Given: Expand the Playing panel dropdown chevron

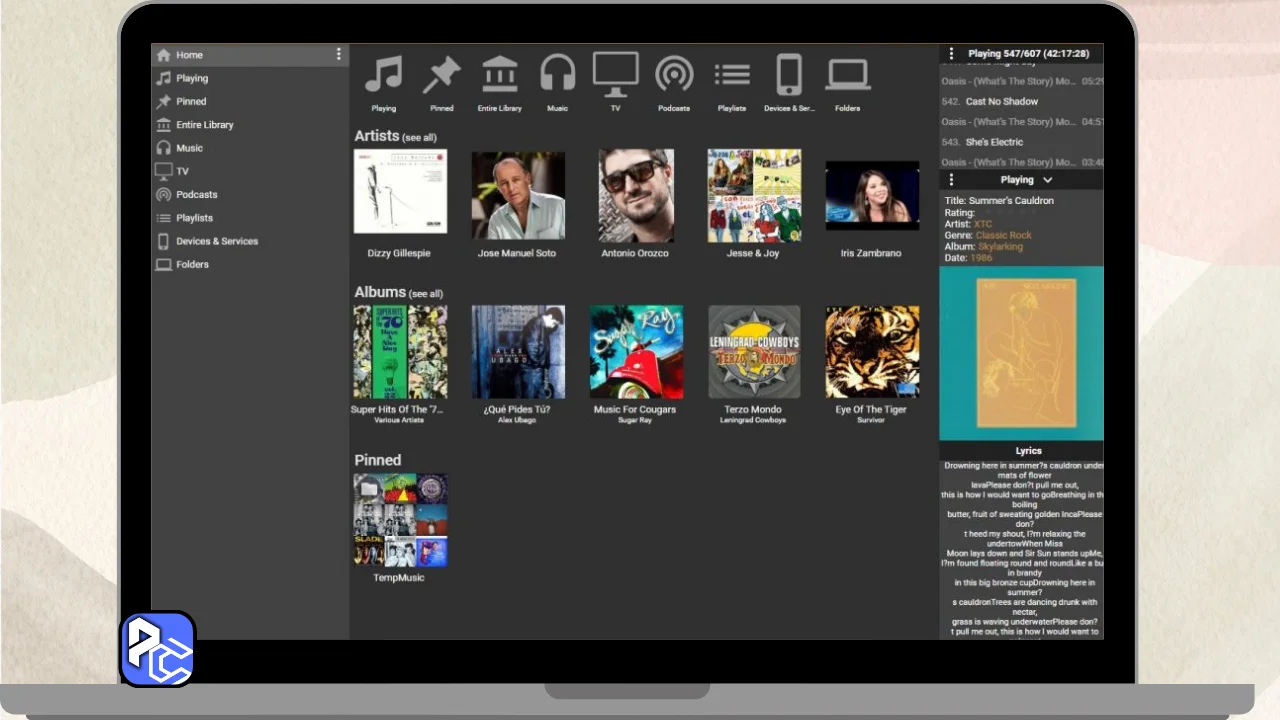Looking at the screenshot, I should [x=1047, y=180].
